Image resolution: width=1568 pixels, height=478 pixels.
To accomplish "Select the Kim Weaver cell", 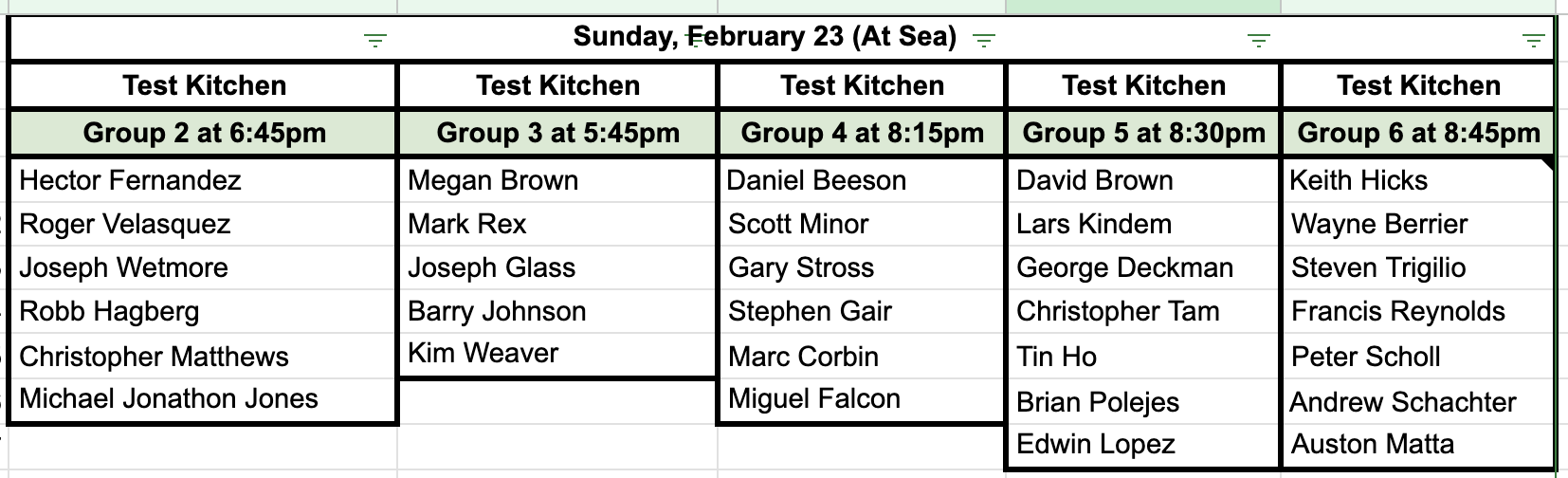I will [x=557, y=355].
